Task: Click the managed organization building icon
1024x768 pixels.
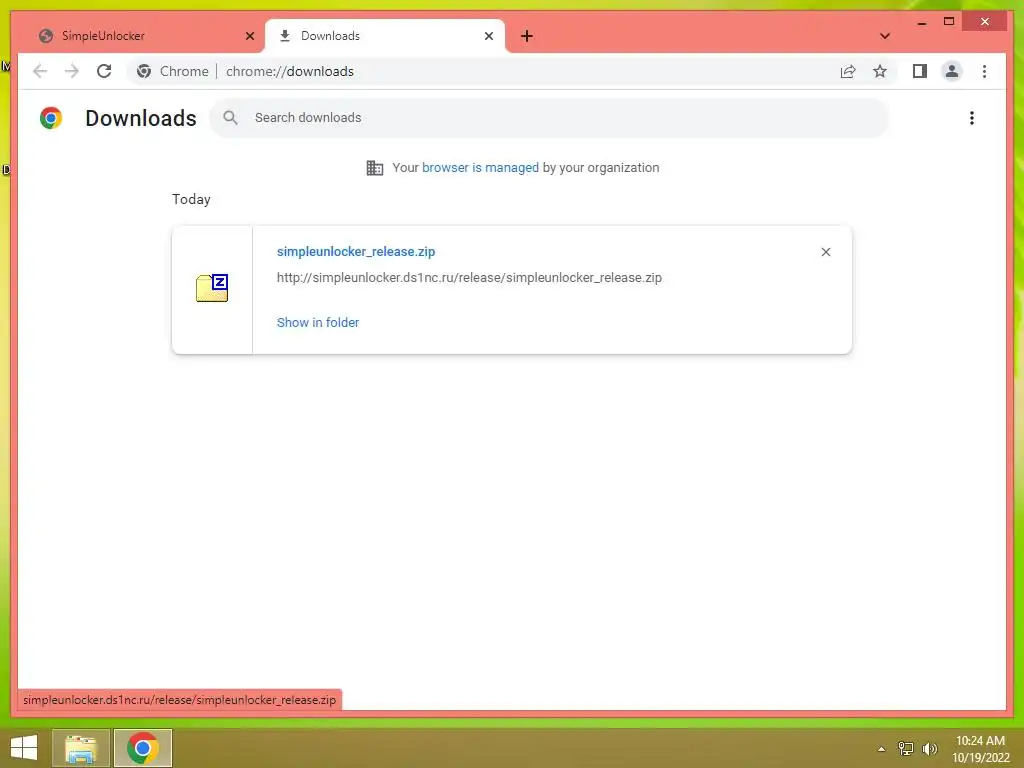Action: (x=375, y=168)
